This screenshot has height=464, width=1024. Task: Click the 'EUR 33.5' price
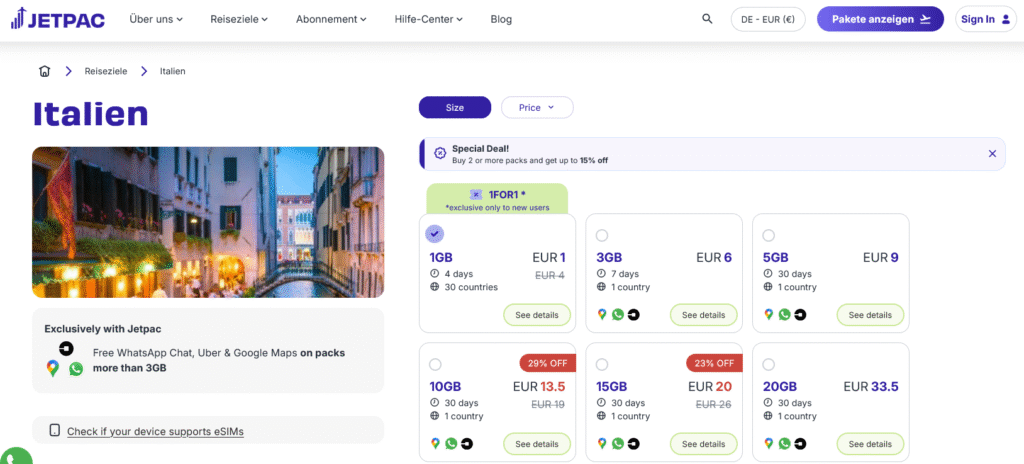(x=871, y=387)
